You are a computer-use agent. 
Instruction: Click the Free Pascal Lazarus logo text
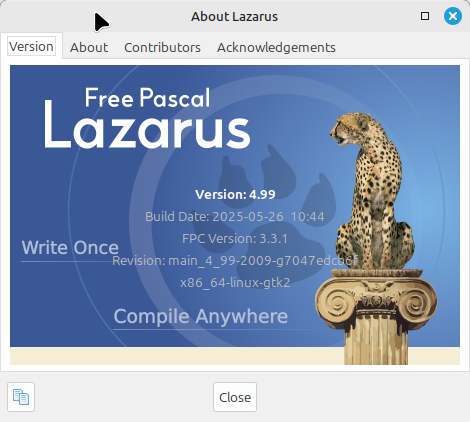147,117
